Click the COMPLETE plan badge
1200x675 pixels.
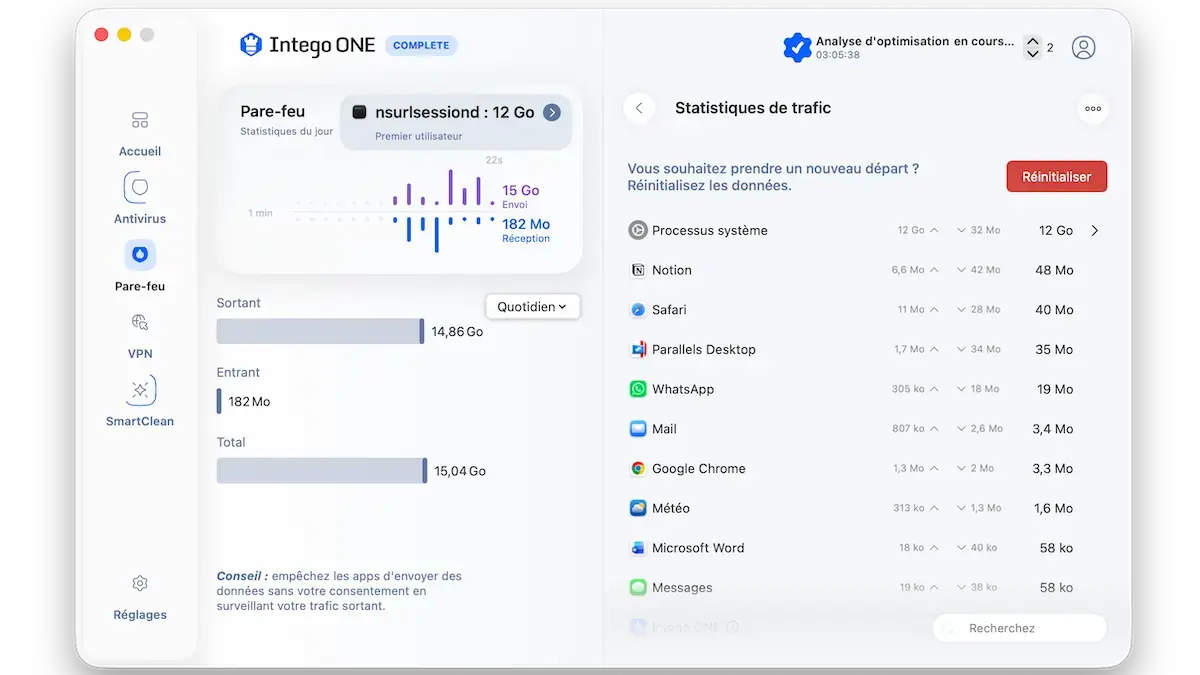(x=421, y=45)
